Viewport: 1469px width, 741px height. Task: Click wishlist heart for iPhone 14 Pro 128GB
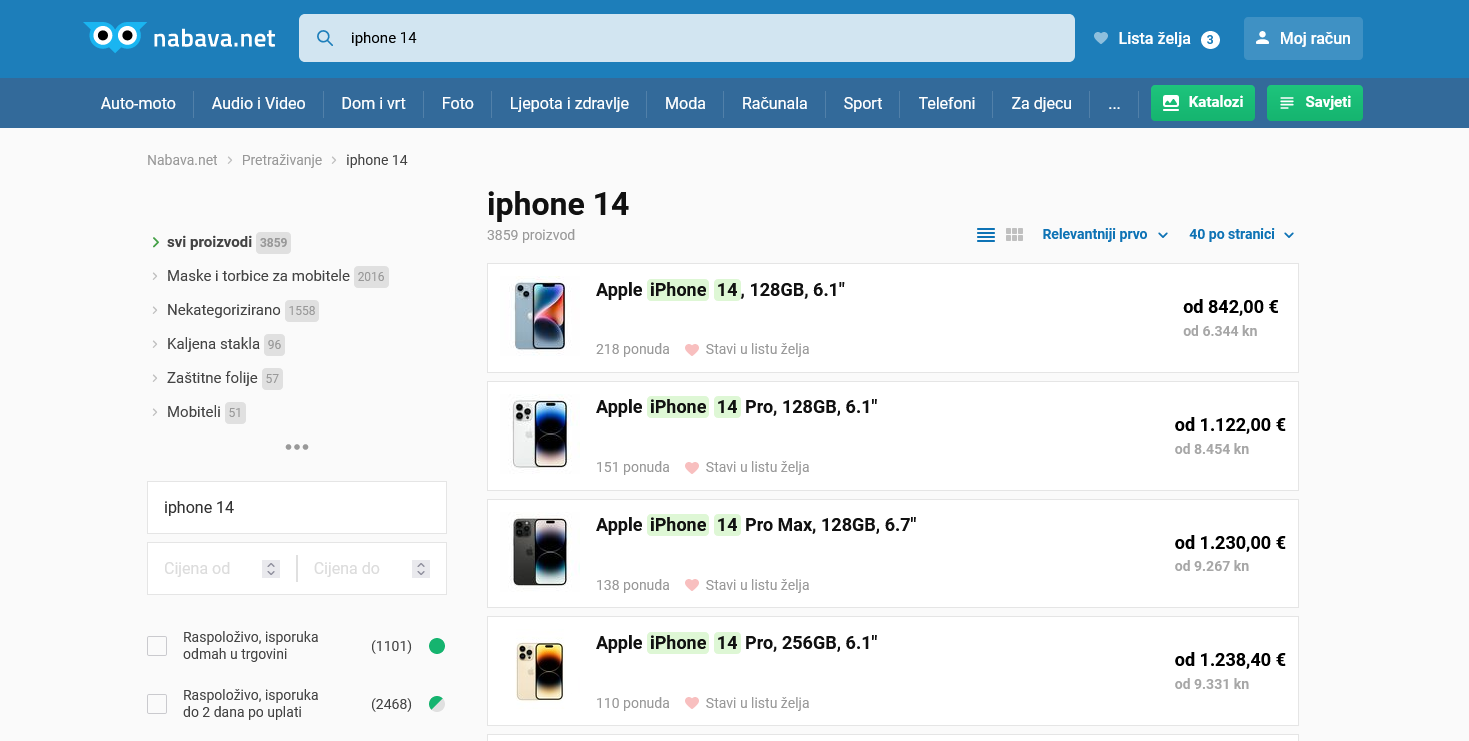[x=692, y=468]
